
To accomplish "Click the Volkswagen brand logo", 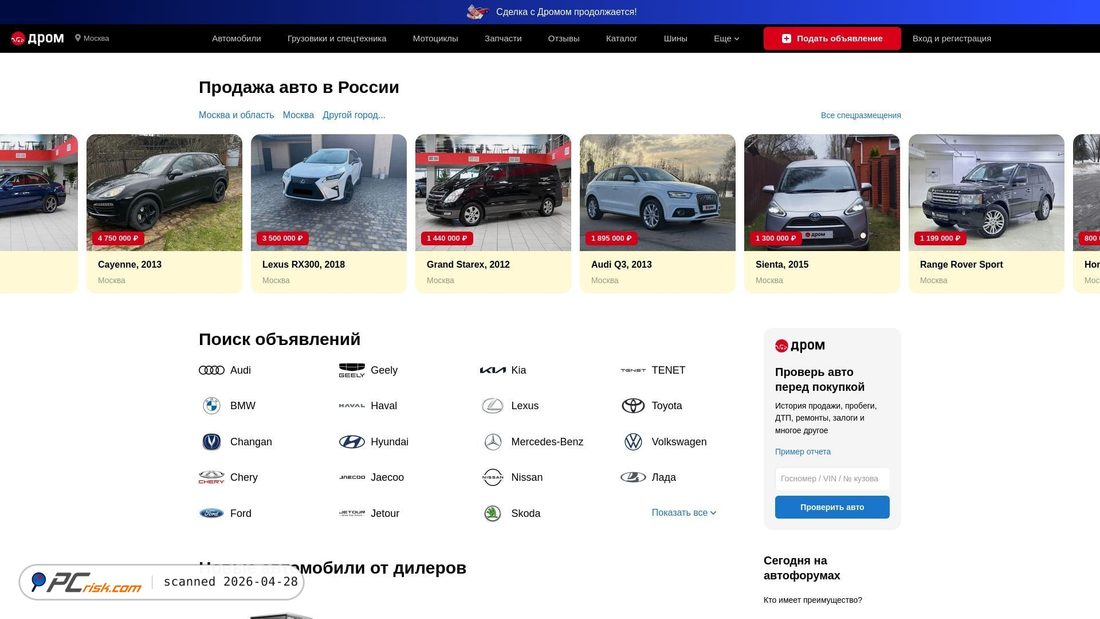I will click(633, 441).
